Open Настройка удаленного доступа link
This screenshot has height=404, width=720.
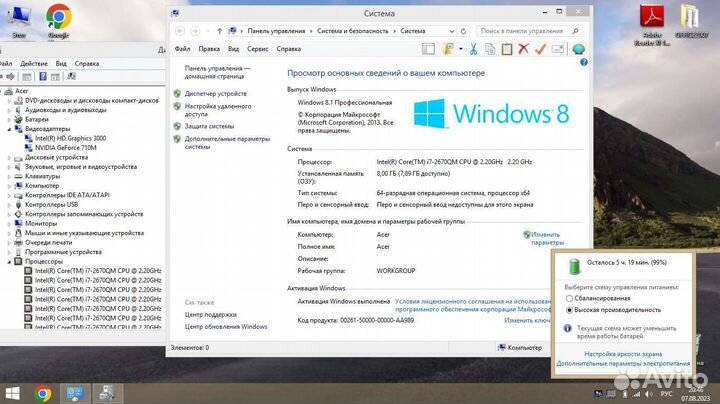[x=218, y=110]
